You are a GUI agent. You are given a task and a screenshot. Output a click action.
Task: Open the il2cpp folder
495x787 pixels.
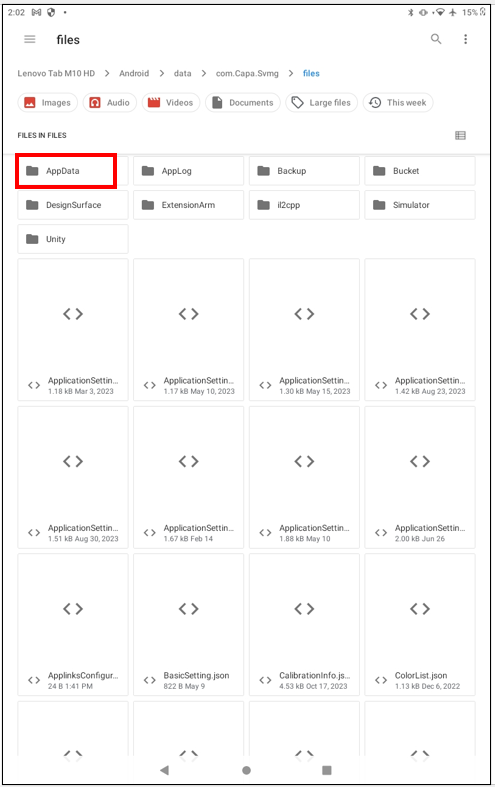click(304, 205)
